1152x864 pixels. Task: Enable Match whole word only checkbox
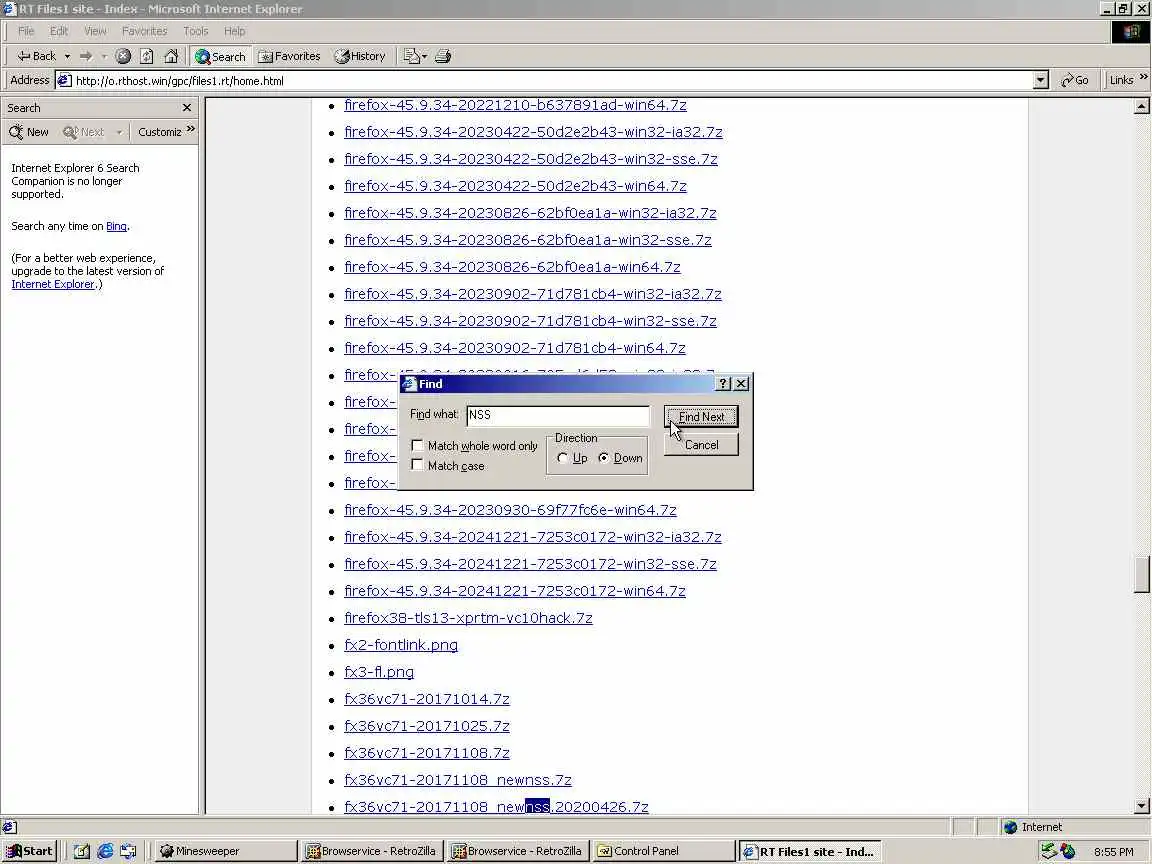coord(417,446)
